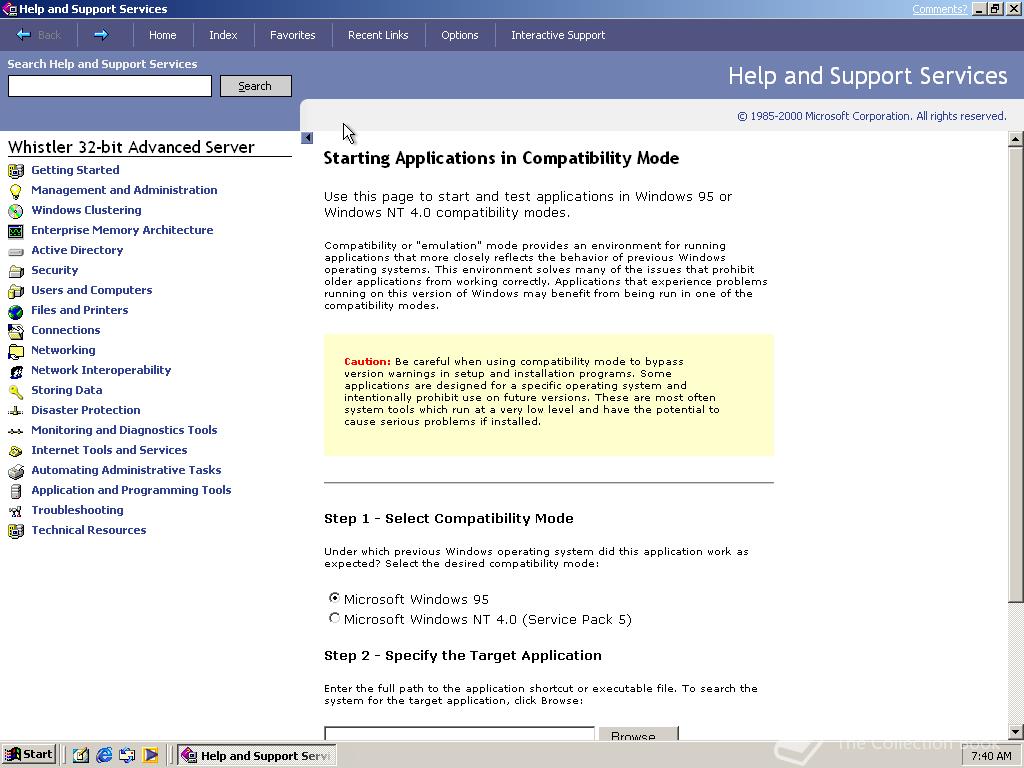The height and width of the screenshot is (768, 1024).
Task: Click the Getting Started icon
Action: tap(16, 171)
